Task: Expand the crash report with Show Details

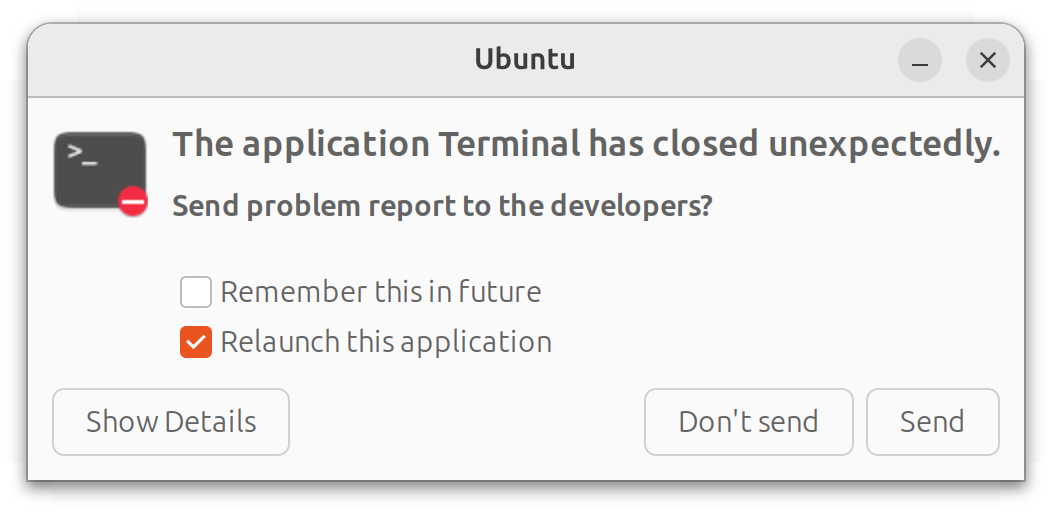Action: point(171,422)
